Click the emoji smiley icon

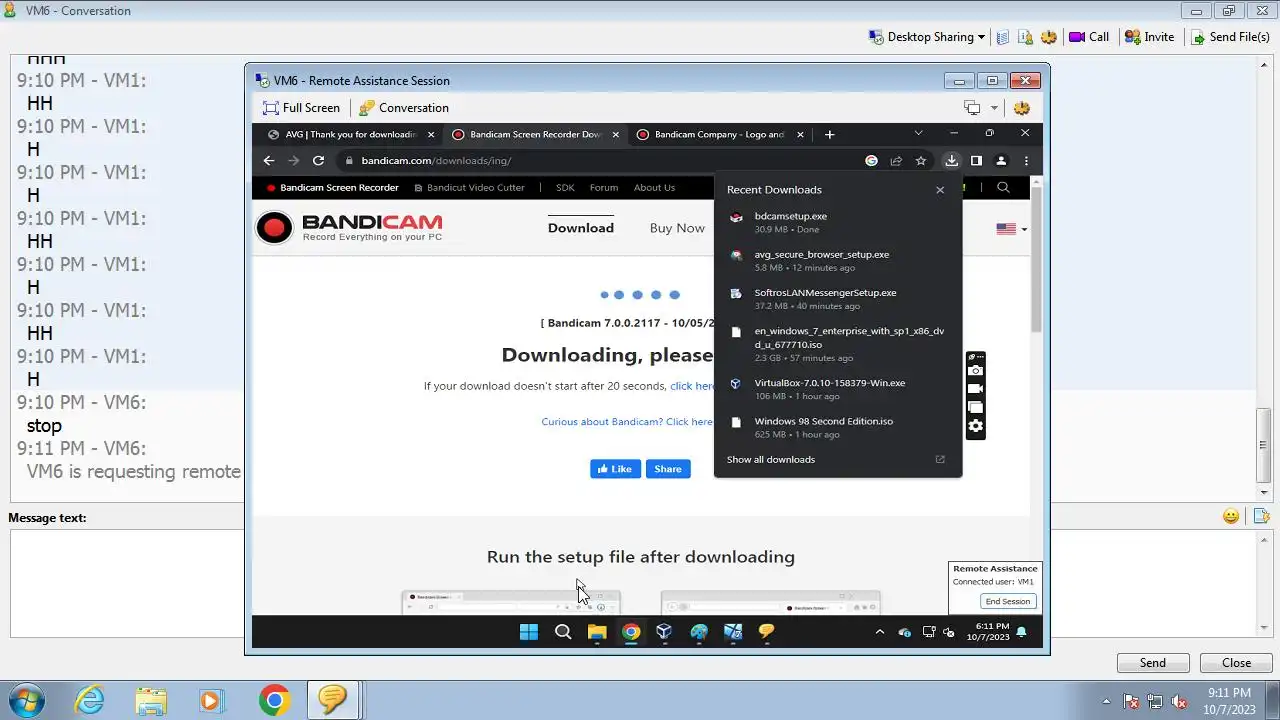[x=1231, y=516]
